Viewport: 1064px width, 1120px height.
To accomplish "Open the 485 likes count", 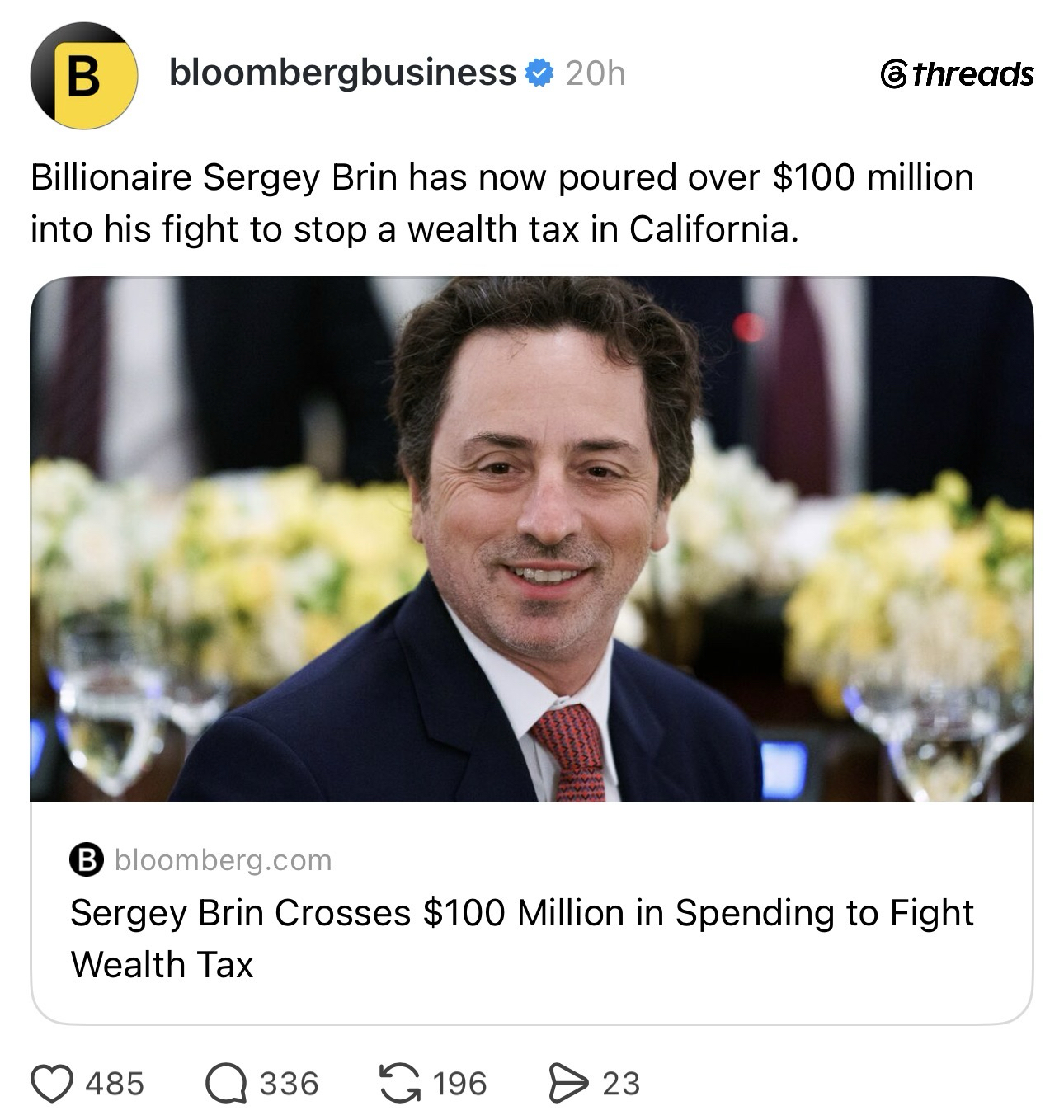I will [115, 1083].
